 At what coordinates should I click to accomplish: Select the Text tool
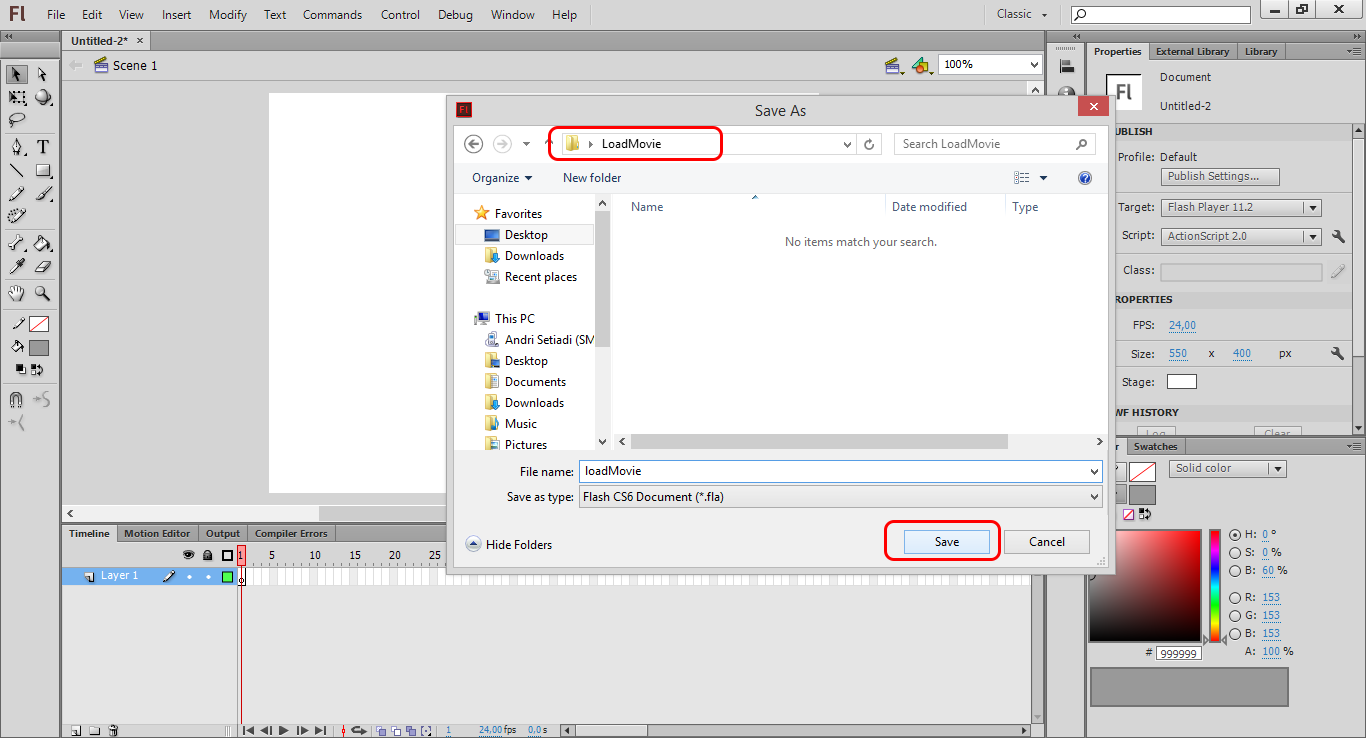(44, 145)
